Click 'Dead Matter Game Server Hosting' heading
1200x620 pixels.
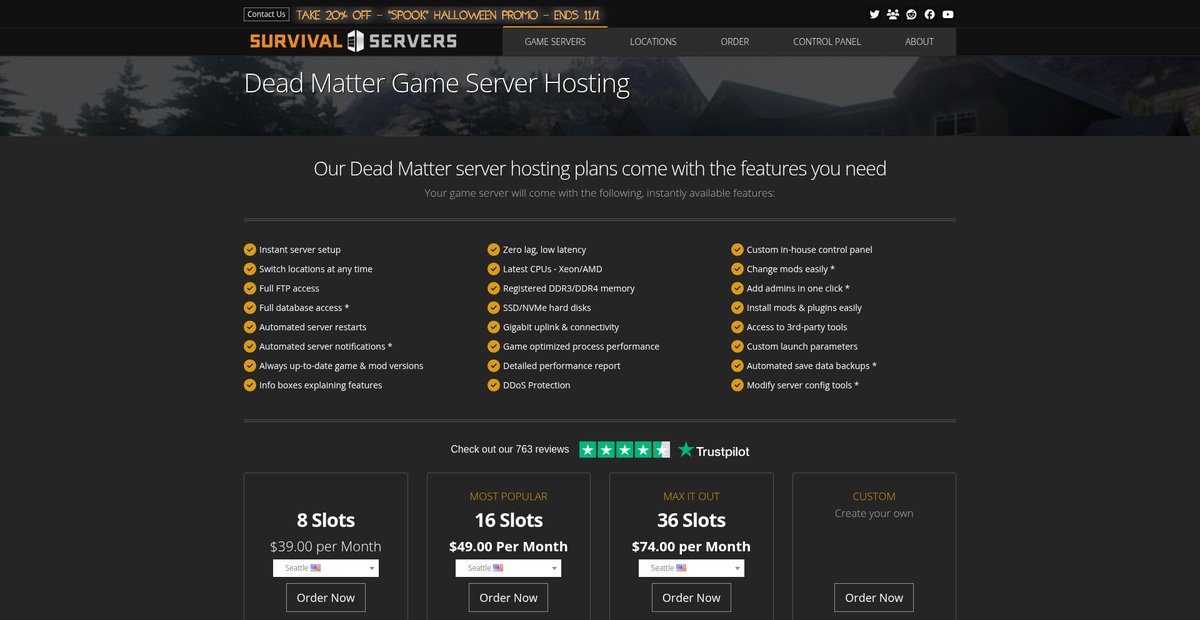click(437, 83)
